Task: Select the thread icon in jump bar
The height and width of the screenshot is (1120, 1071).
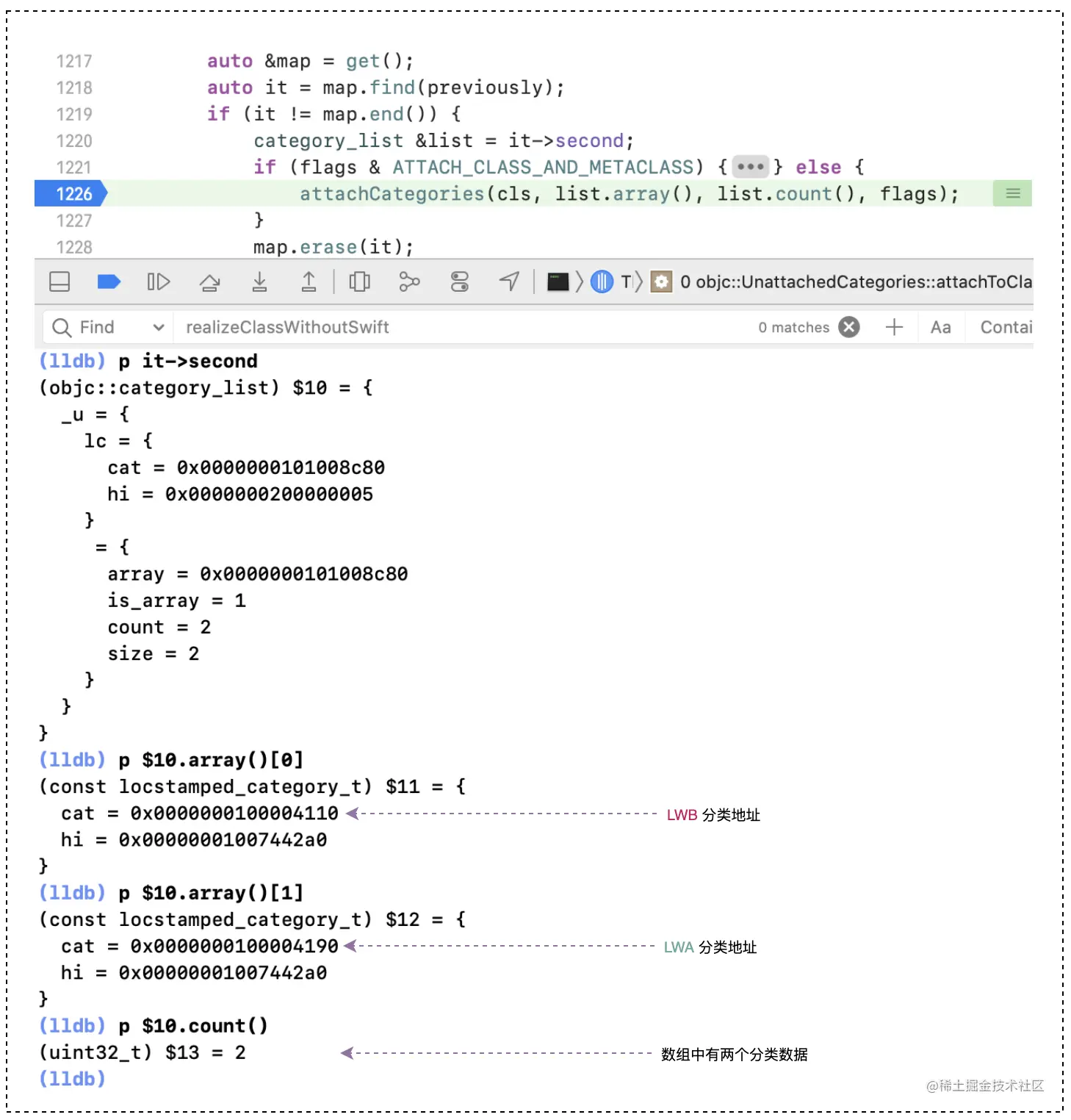Action: coord(602,282)
